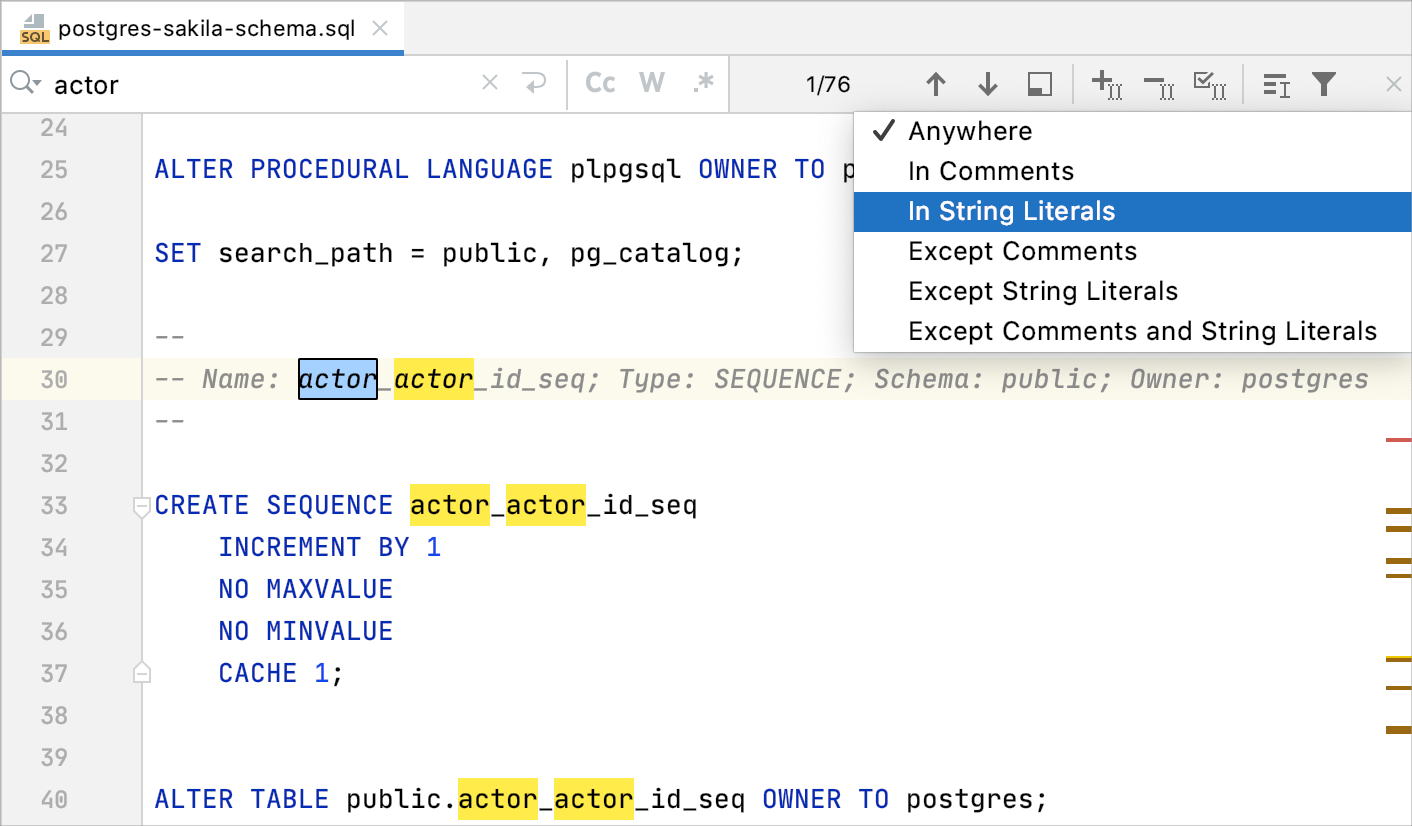Remove last occurrence from the selection
The height and width of the screenshot is (826, 1412).
click(1158, 84)
